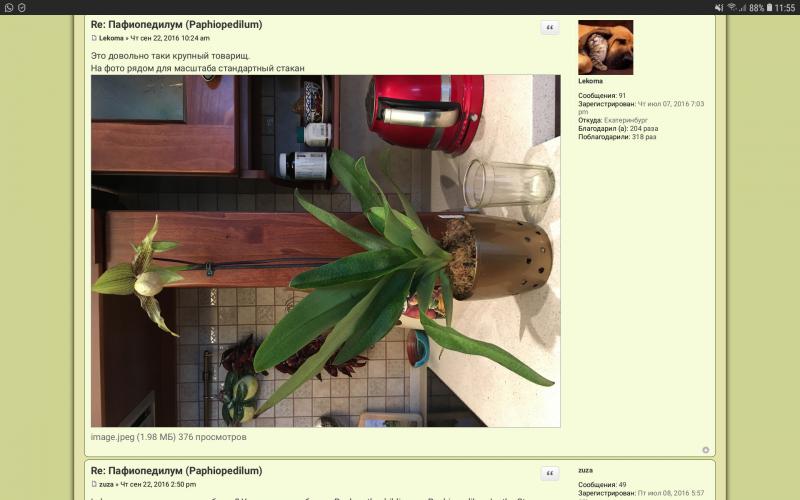Click the post icon beside Lekoma's post date
Screen dimensions: 800x500
pyautogui.click(x=94, y=38)
